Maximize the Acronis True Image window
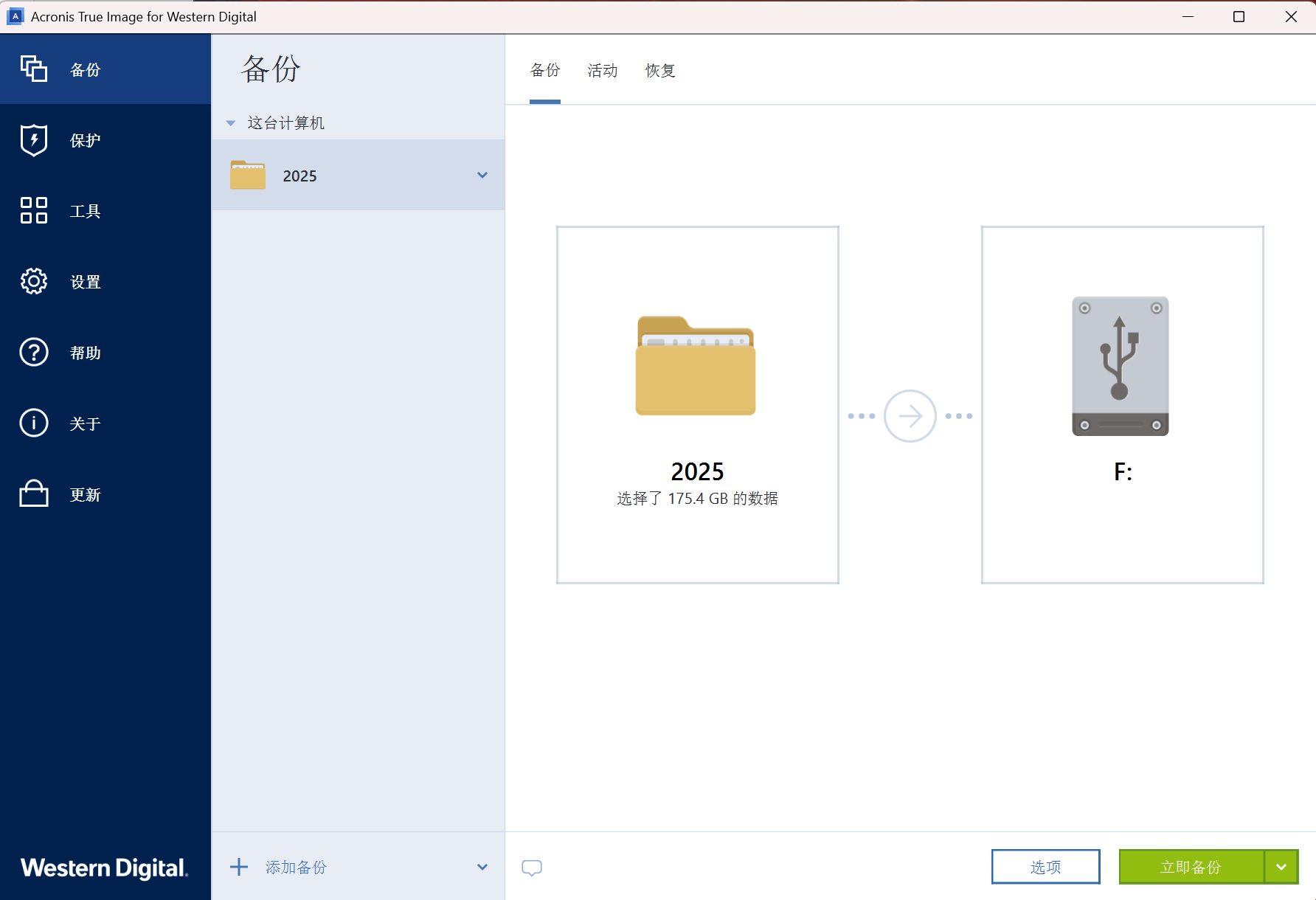 pyautogui.click(x=1239, y=16)
